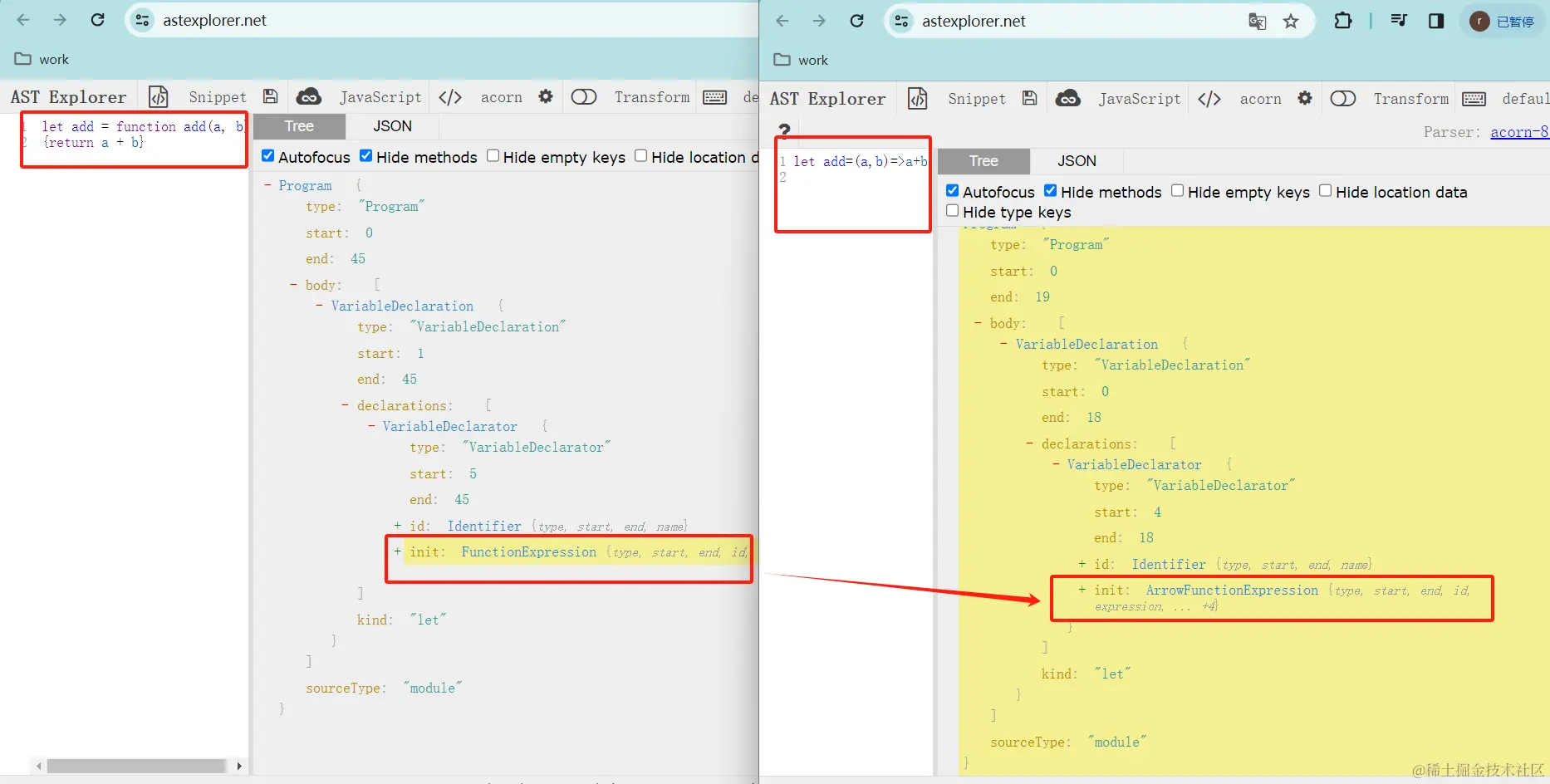Collapse body array in left tree
Screen dimensions: 1550x784
pos(293,285)
